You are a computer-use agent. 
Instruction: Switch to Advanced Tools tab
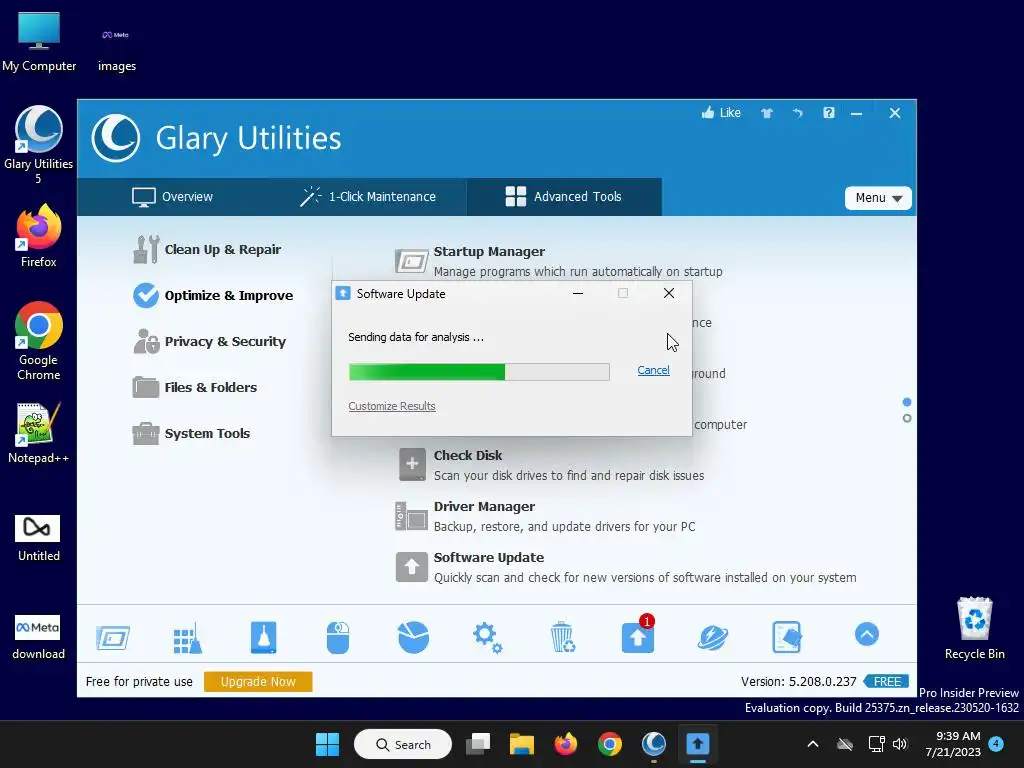tap(564, 197)
